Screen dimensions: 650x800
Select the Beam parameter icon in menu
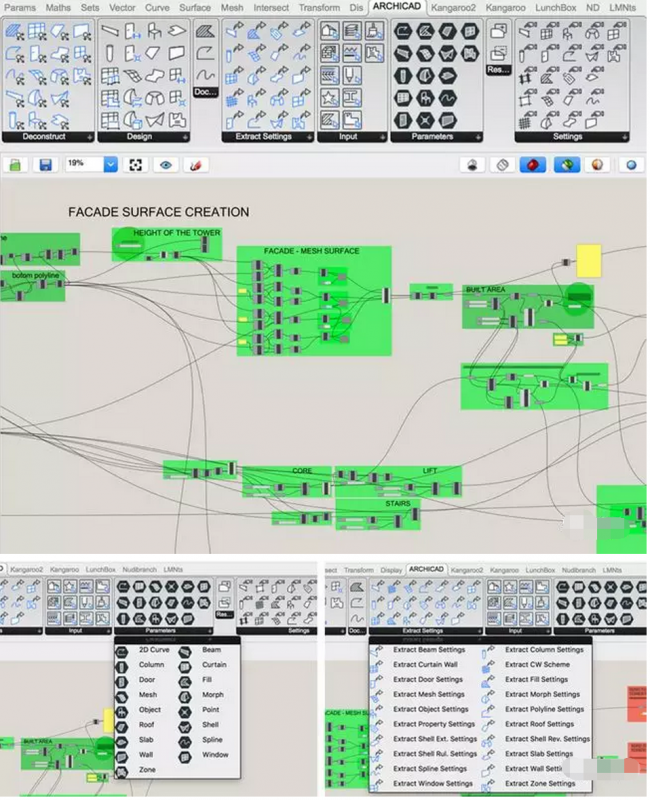coord(183,650)
